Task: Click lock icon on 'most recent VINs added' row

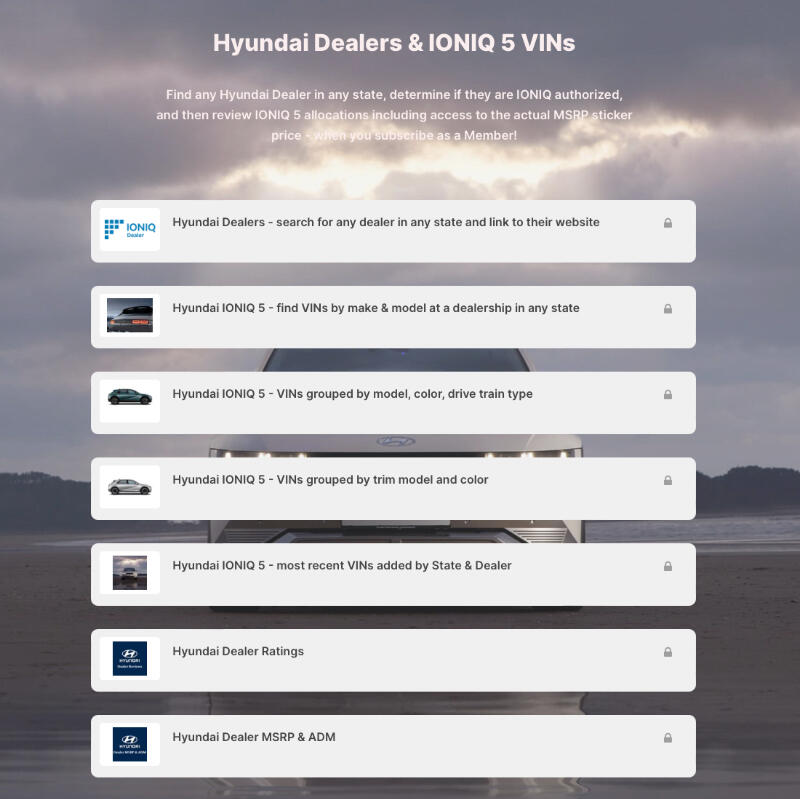Action: [x=668, y=566]
